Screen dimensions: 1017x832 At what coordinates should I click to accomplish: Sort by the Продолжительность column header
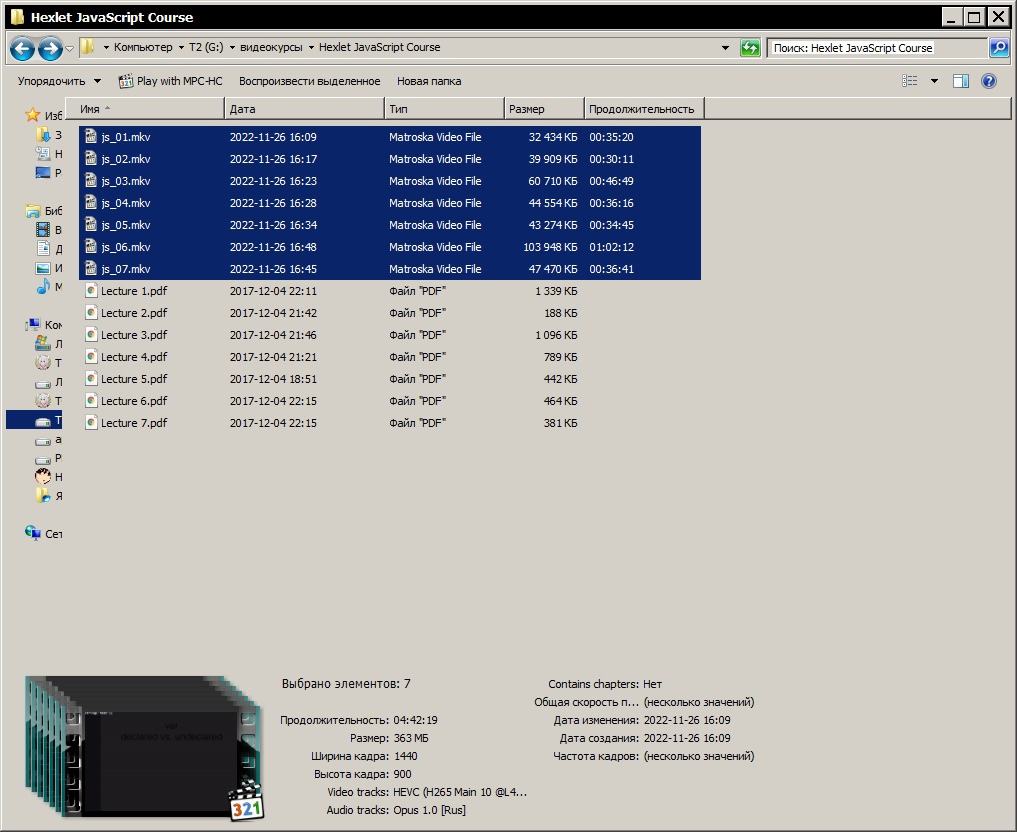[644, 109]
